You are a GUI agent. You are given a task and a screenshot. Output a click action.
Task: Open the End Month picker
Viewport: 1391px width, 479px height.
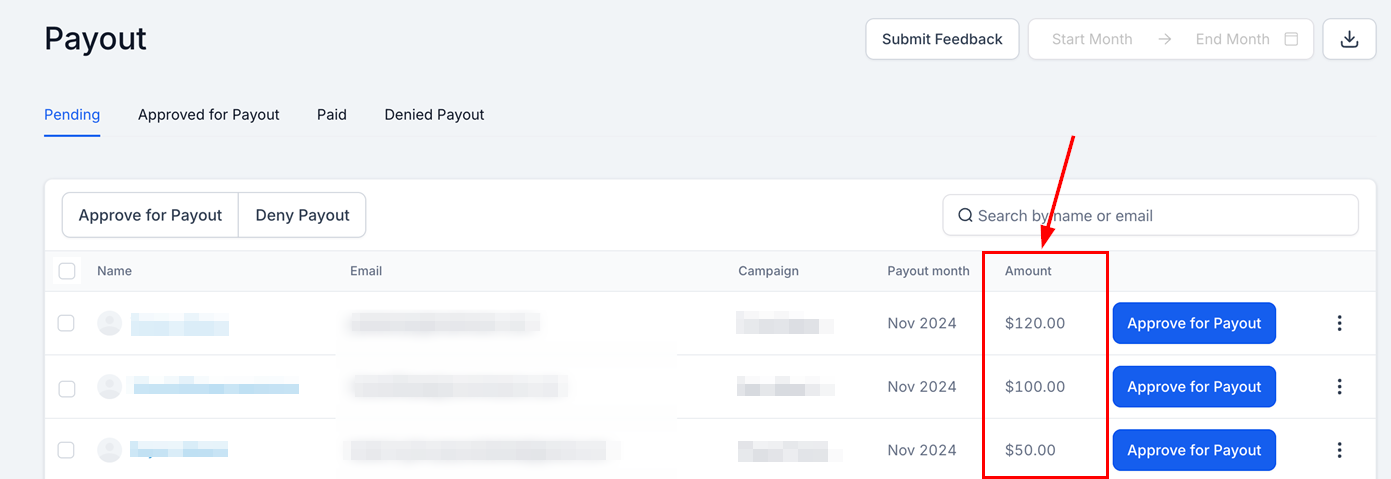point(1232,39)
